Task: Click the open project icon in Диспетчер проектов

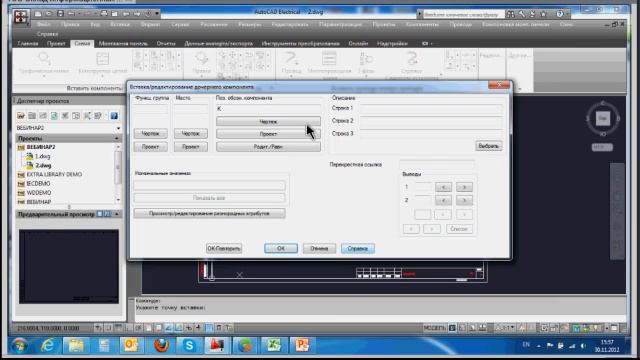Action: (21, 116)
